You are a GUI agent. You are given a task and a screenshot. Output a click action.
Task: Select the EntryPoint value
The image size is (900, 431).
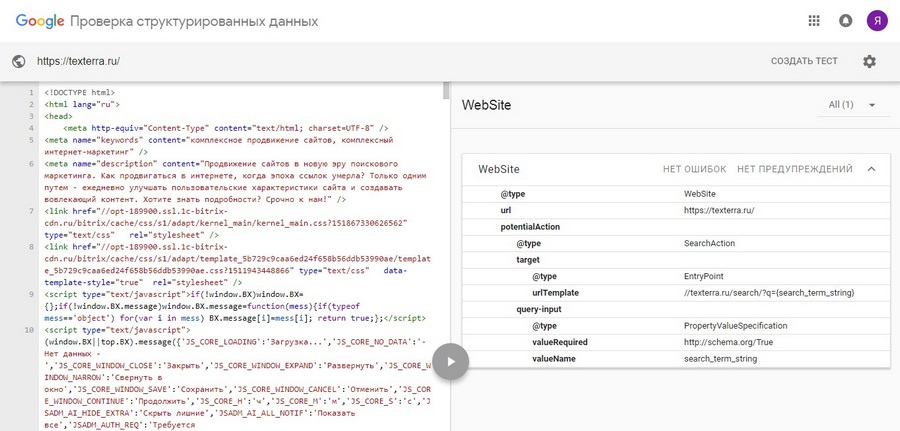click(704, 276)
